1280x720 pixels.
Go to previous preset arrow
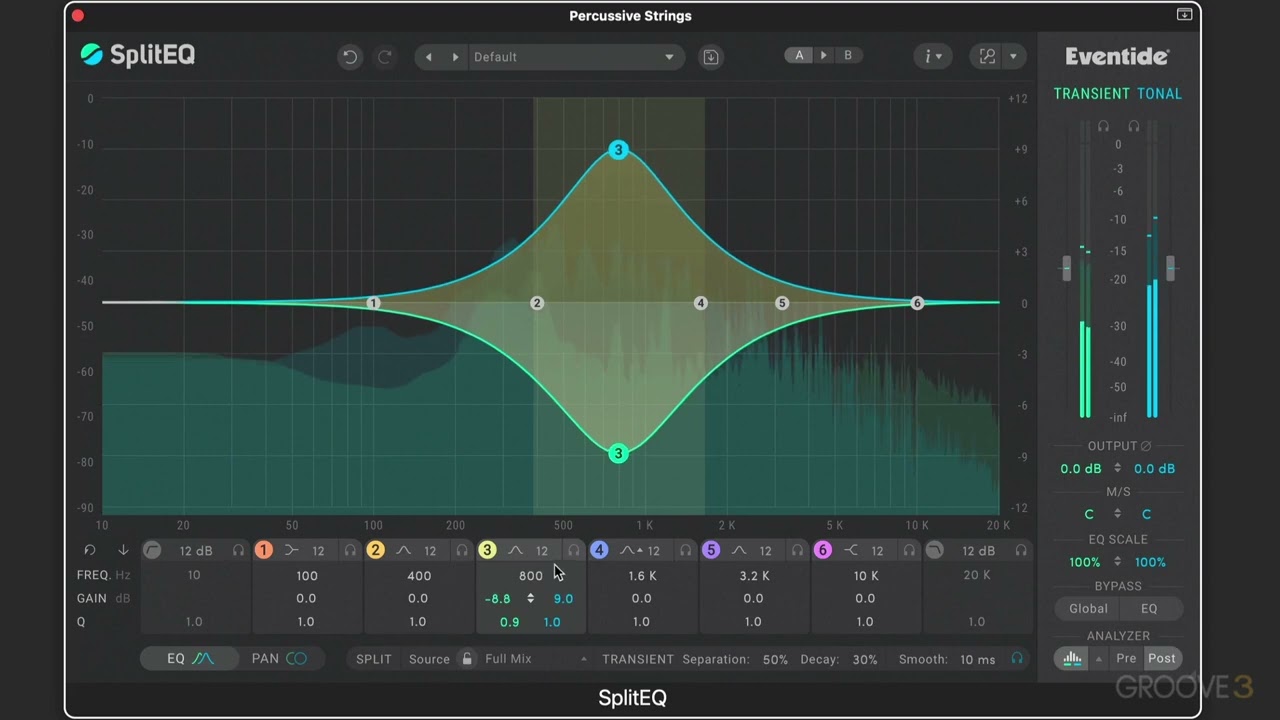click(x=429, y=57)
